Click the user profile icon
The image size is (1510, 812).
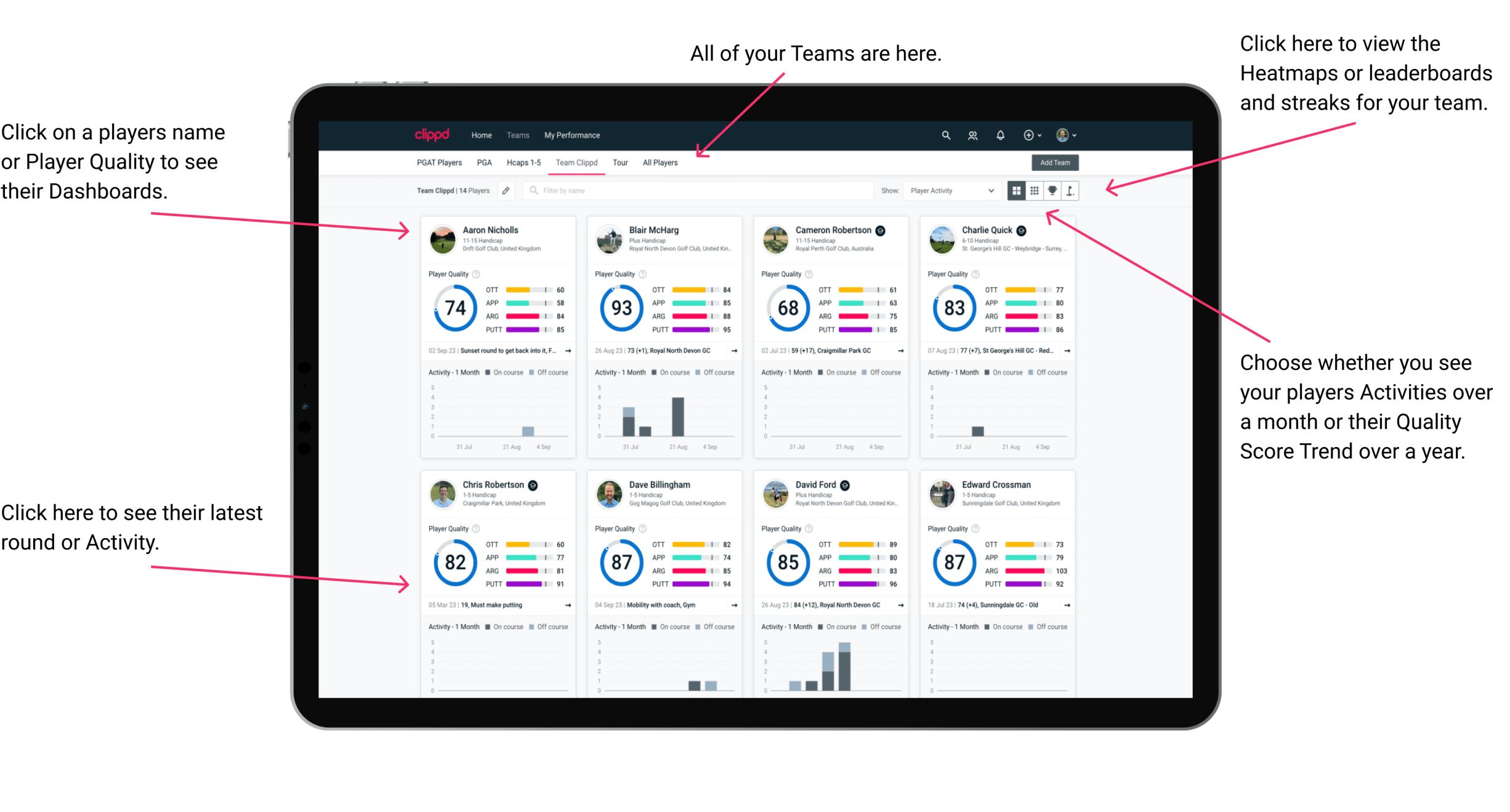tap(1078, 134)
